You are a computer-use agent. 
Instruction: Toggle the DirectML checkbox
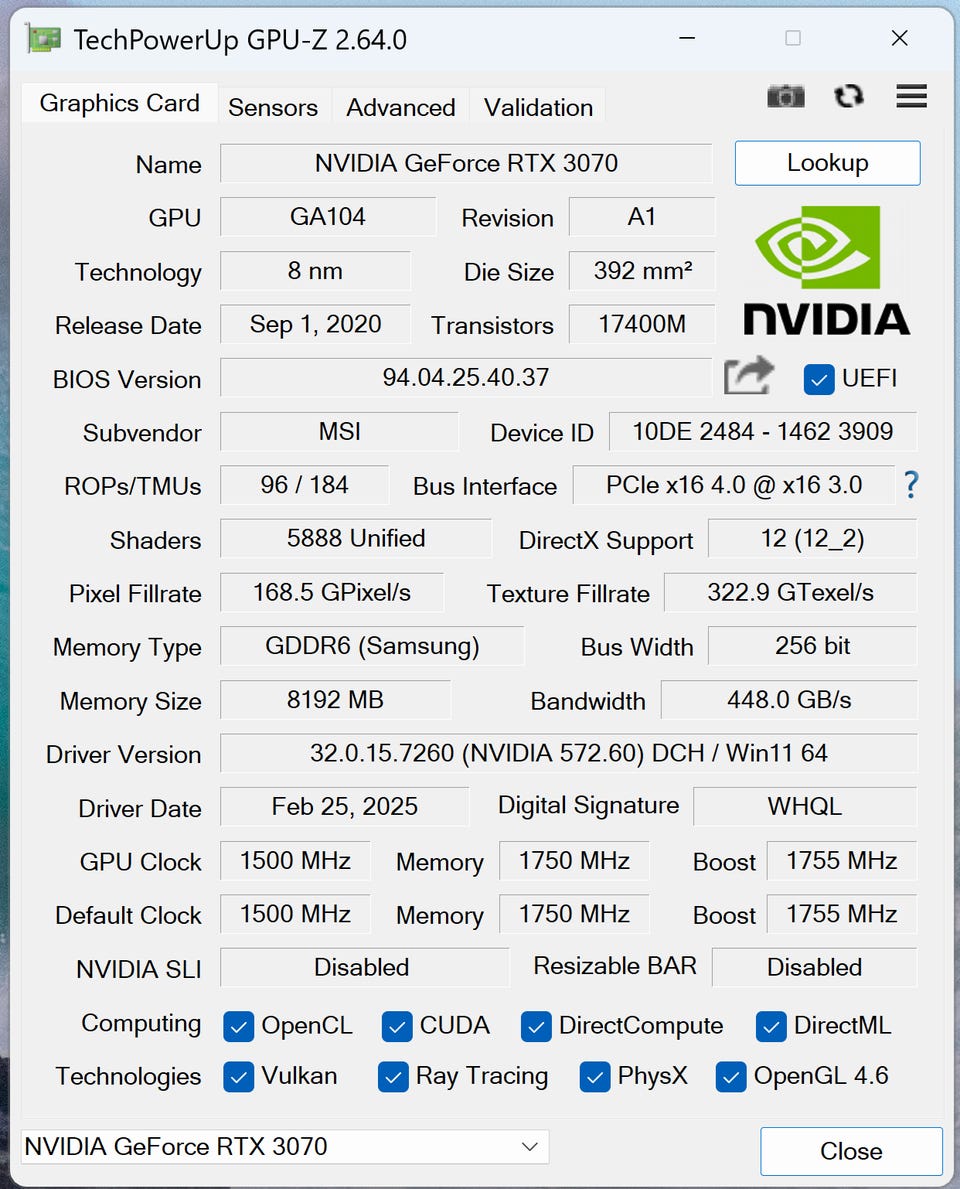coord(771,1026)
